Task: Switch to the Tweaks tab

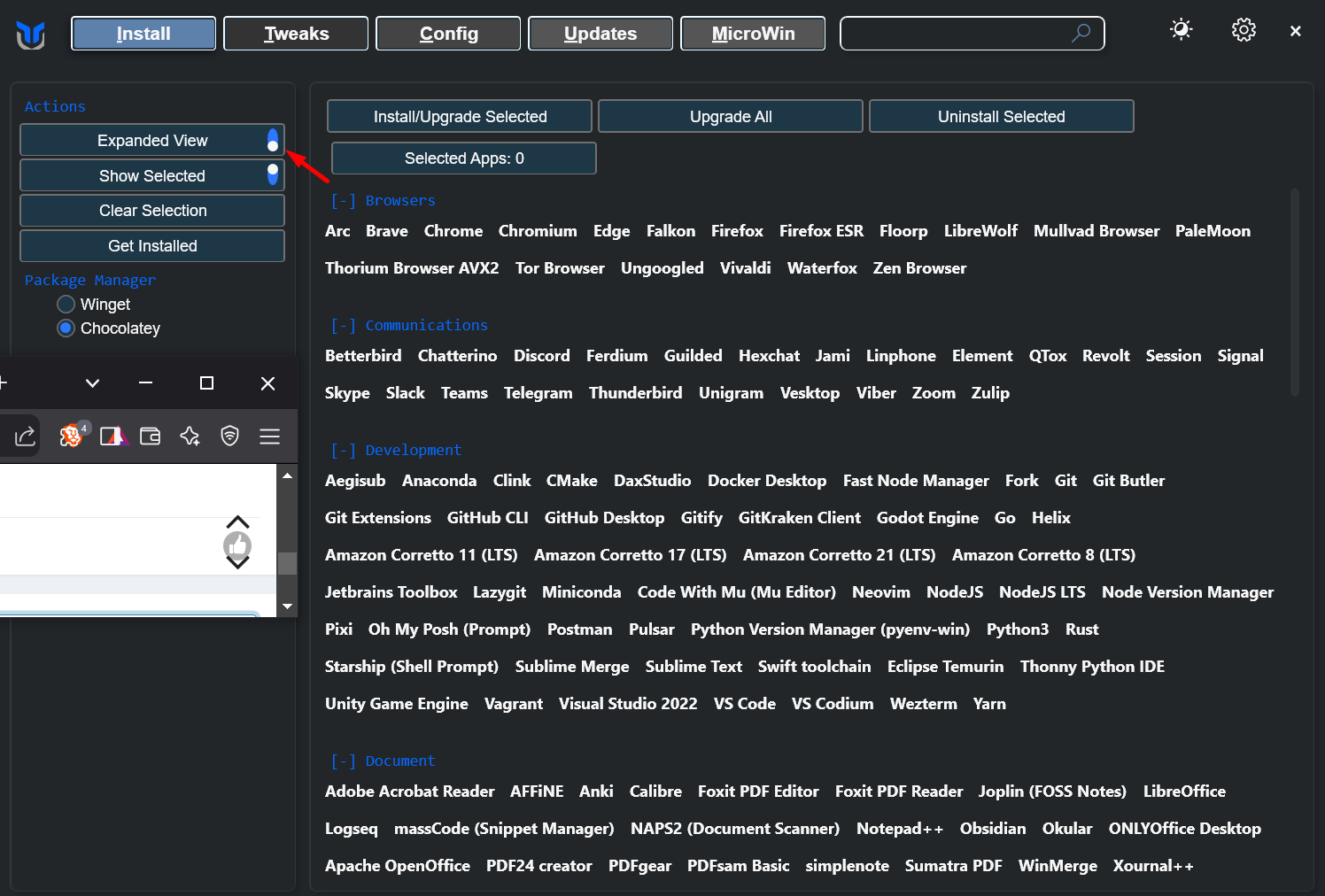Action: 296,34
